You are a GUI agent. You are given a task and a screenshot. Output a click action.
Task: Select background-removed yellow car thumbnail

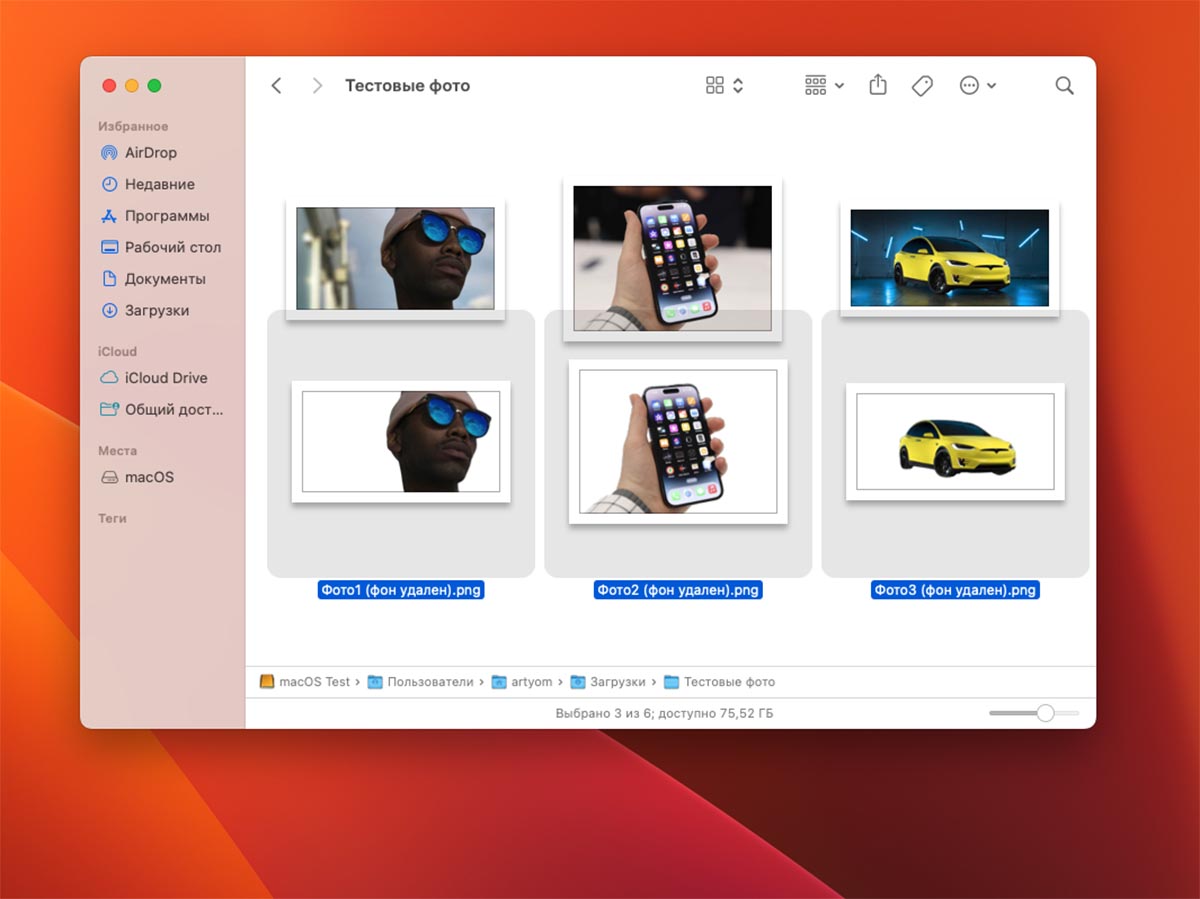click(955, 441)
